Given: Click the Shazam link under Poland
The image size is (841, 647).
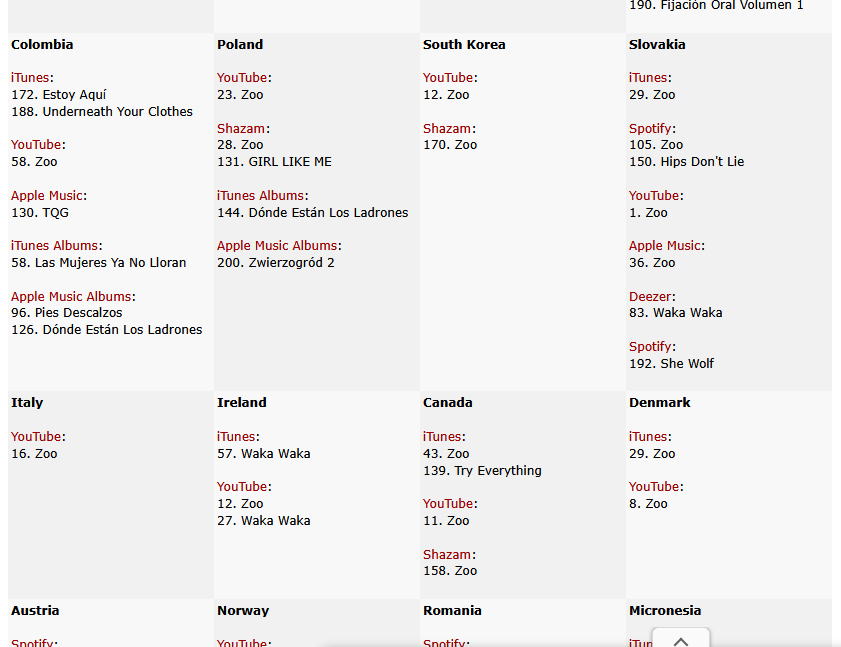Looking at the screenshot, I should click(241, 129).
